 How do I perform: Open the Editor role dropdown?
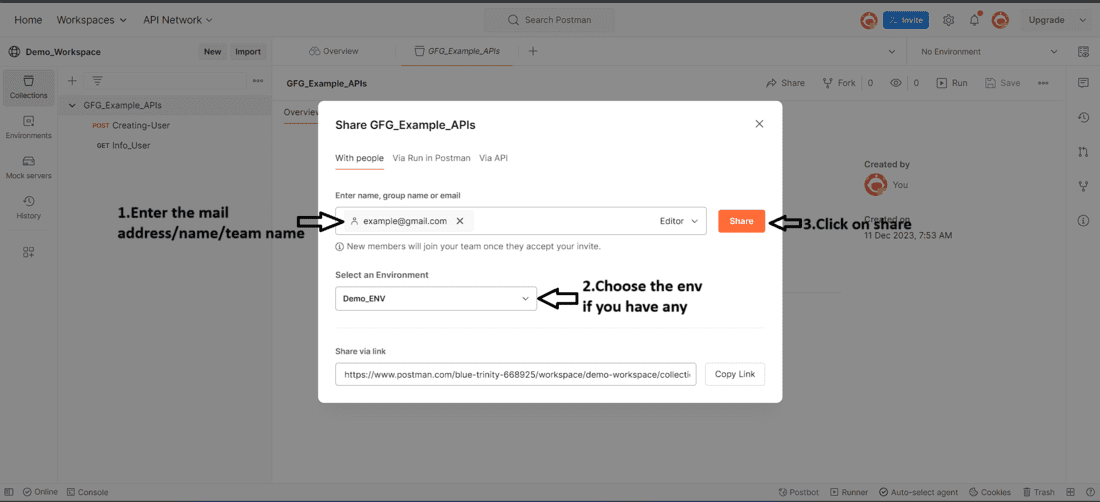pyautogui.click(x=679, y=221)
